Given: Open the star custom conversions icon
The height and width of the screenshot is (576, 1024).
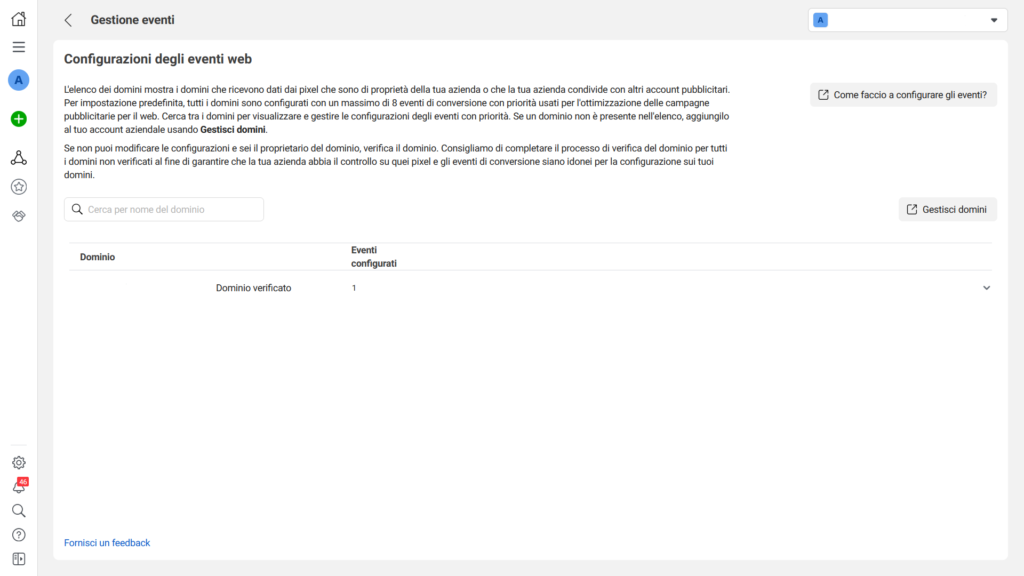Looking at the screenshot, I should (x=18, y=187).
